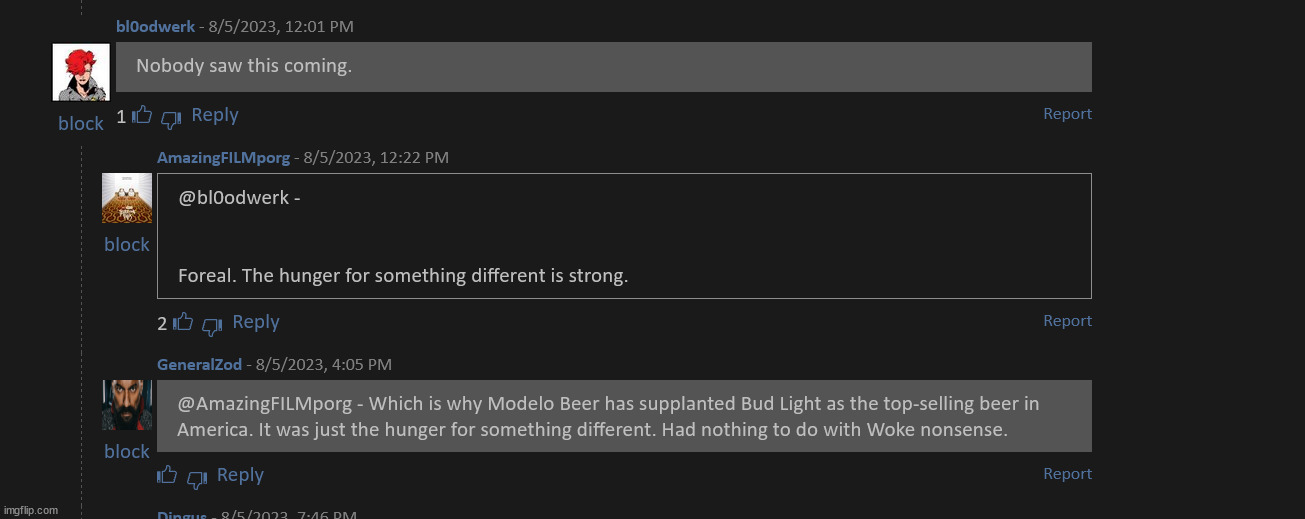This screenshot has height=519, width=1305.
Task: Upvote AmazingFILMporg's "Foreal" comment
Action: [x=183, y=322]
